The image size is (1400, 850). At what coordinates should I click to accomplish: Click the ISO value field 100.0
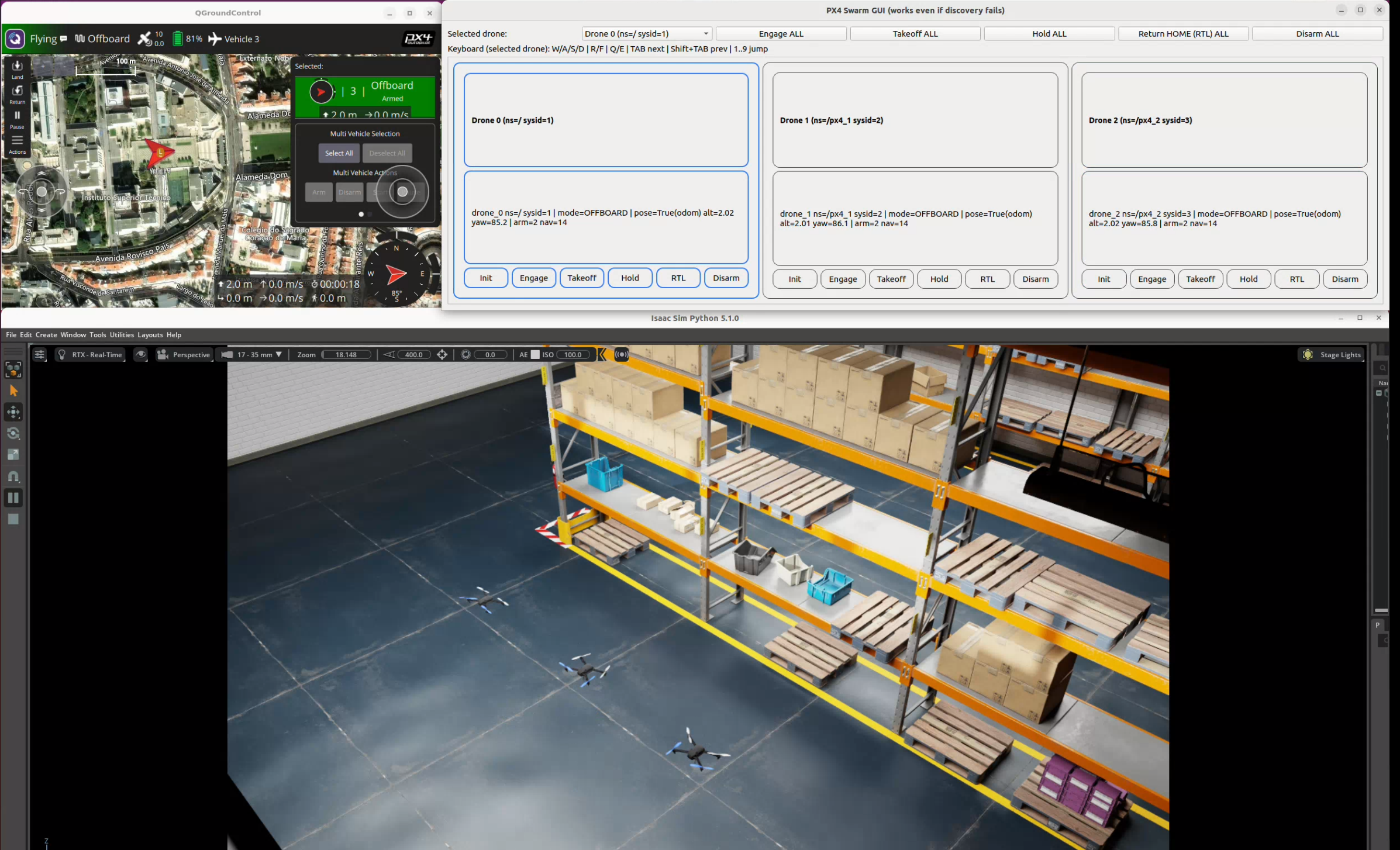coord(573,355)
